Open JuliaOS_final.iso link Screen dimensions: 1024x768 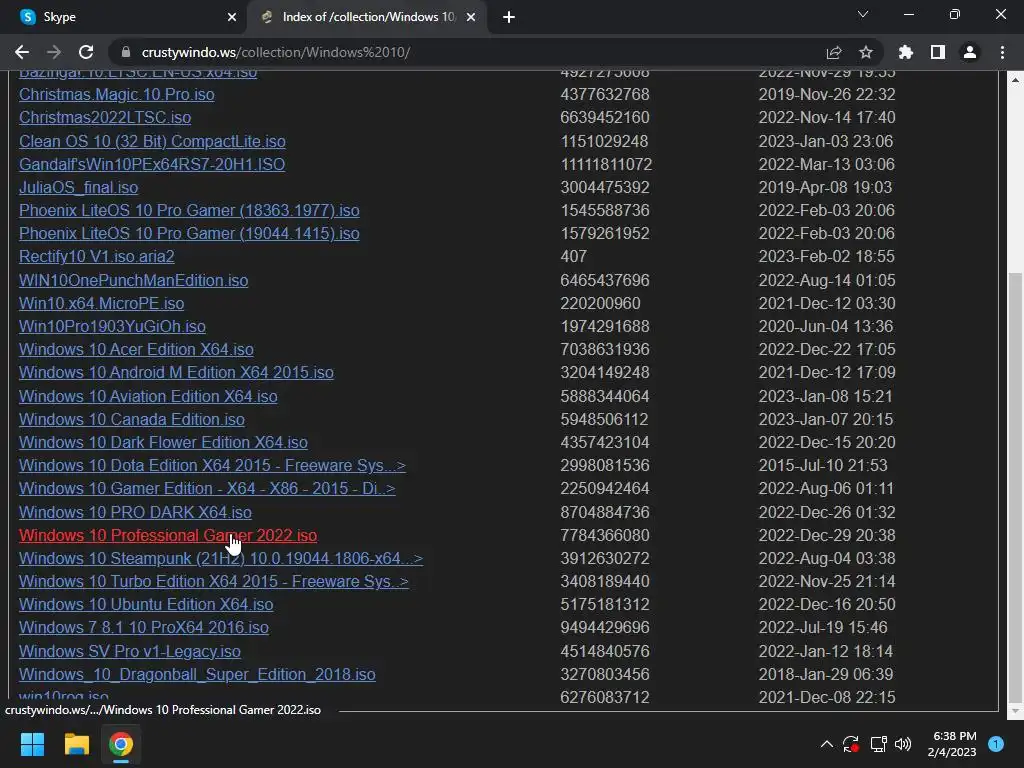[78, 187]
